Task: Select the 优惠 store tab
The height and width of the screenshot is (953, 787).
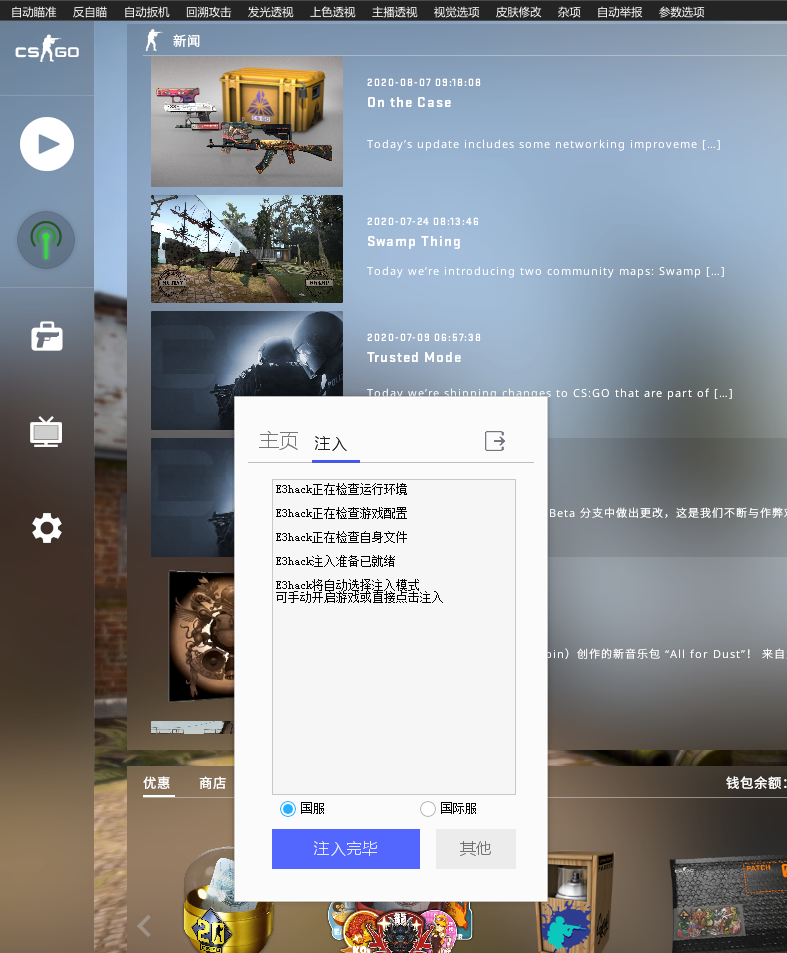Action: [x=156, y=783]
